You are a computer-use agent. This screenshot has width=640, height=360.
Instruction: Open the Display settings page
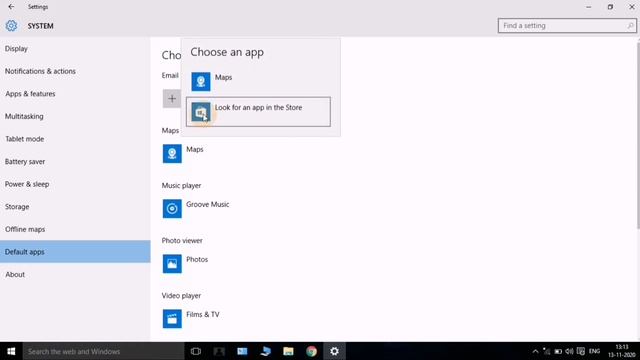[x=75, y=49]
